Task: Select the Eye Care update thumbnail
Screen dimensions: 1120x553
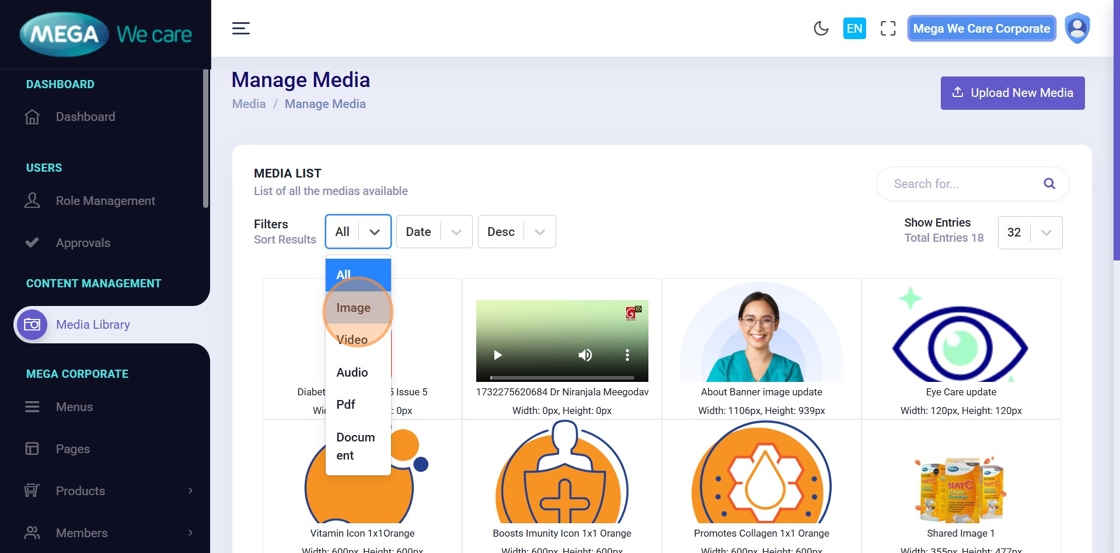Action: click(x=960, y=340)
